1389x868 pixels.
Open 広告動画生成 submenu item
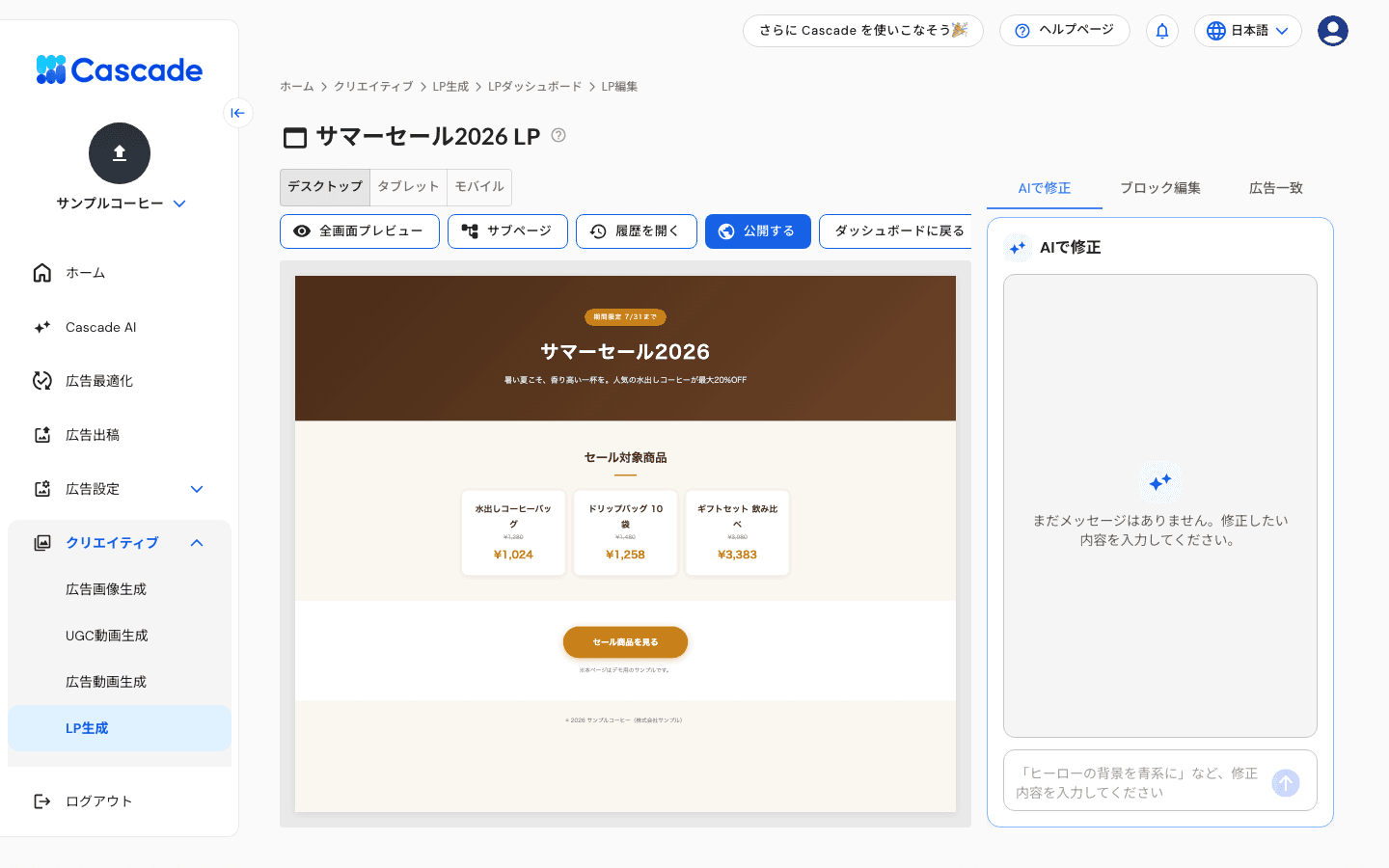tap(120, 682)
